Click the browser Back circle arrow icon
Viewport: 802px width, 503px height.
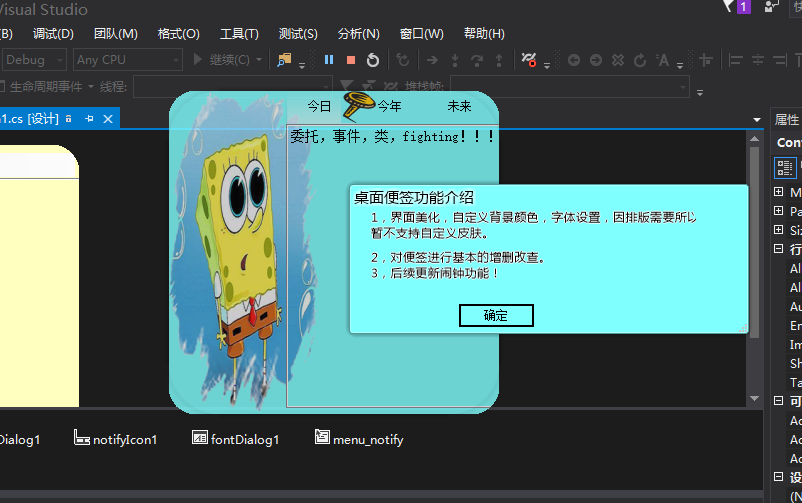(x=574, y=60)
